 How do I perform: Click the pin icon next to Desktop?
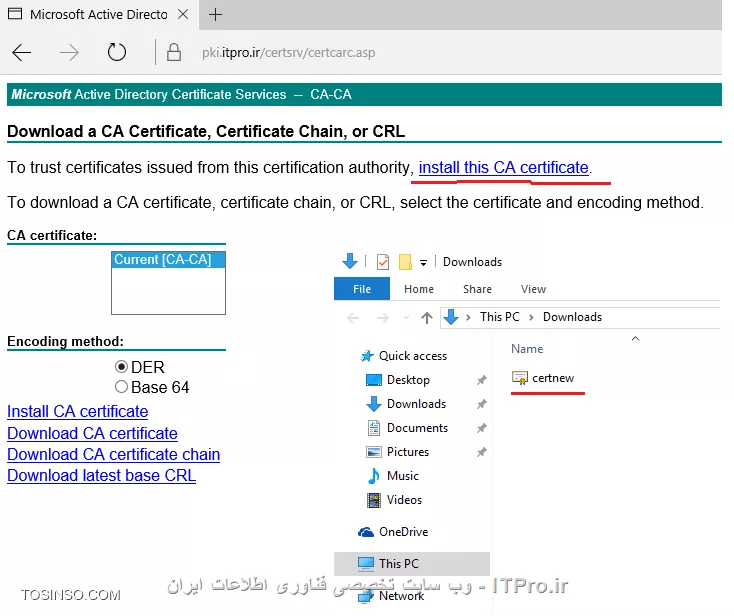pos(481,380)
